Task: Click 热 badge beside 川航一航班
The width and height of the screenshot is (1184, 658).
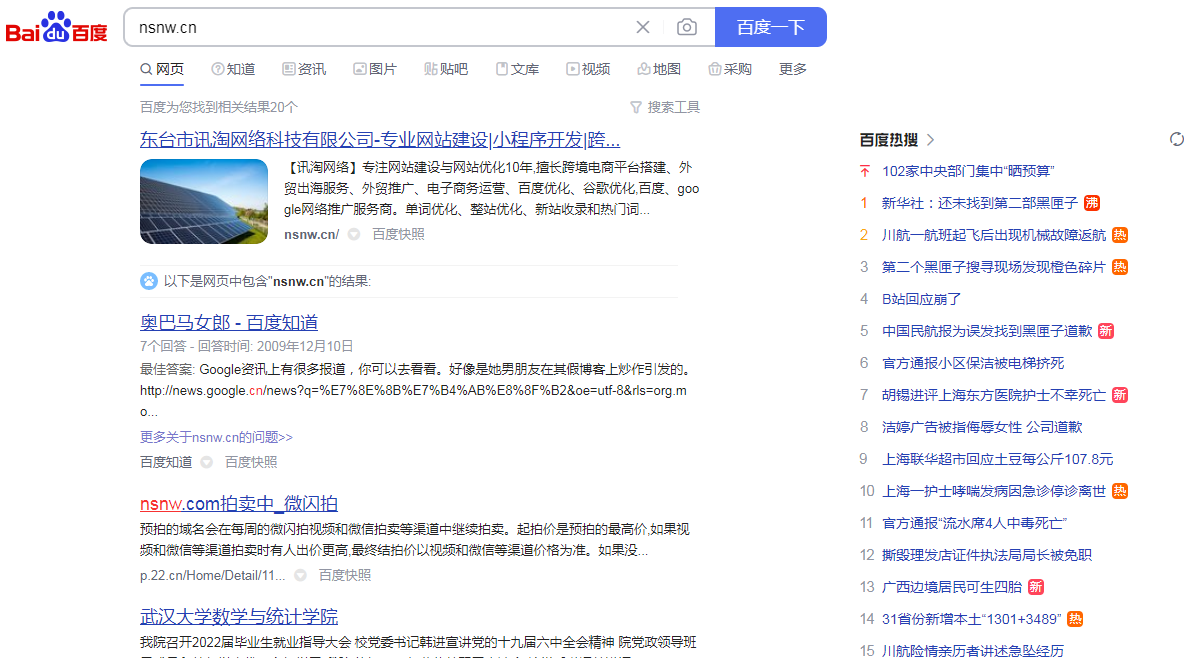Action: click(x=1120, y=235)
